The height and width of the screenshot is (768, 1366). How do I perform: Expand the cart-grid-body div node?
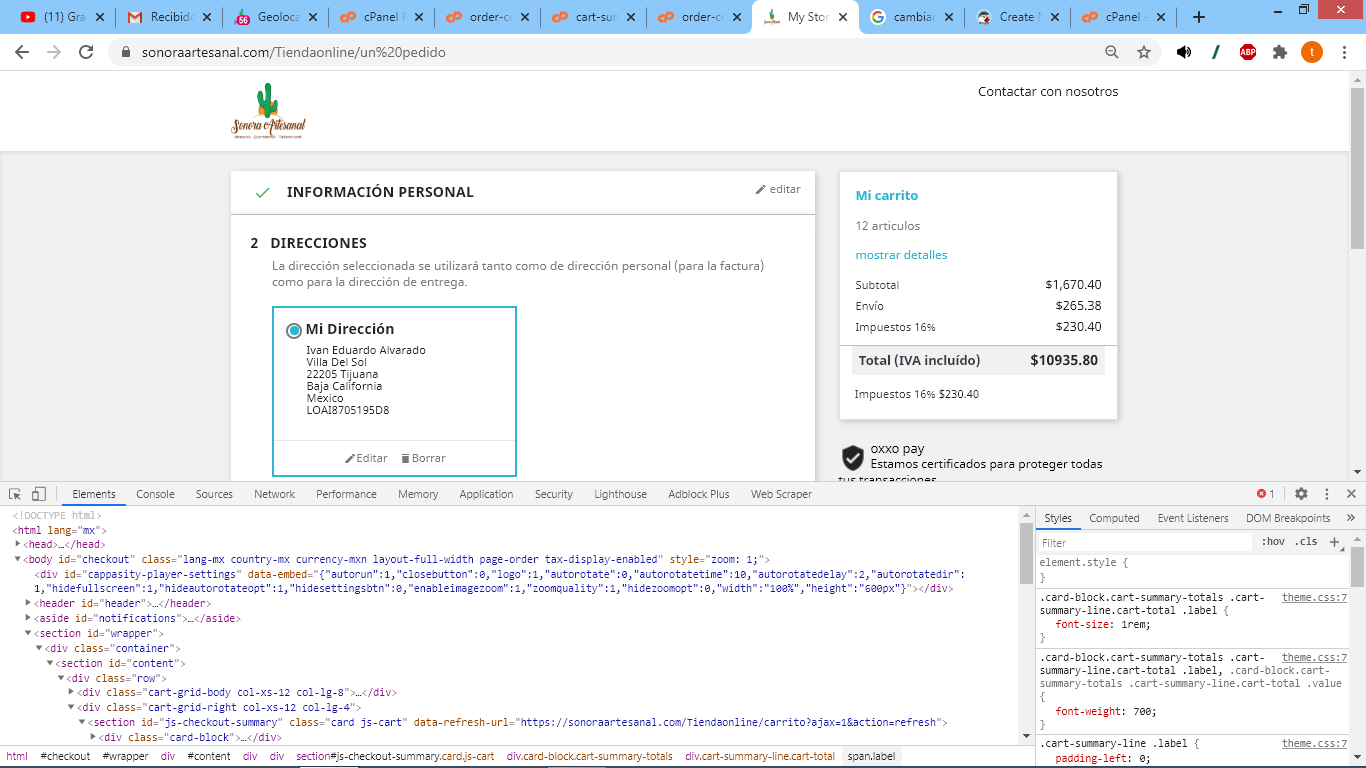coord(71,693)
